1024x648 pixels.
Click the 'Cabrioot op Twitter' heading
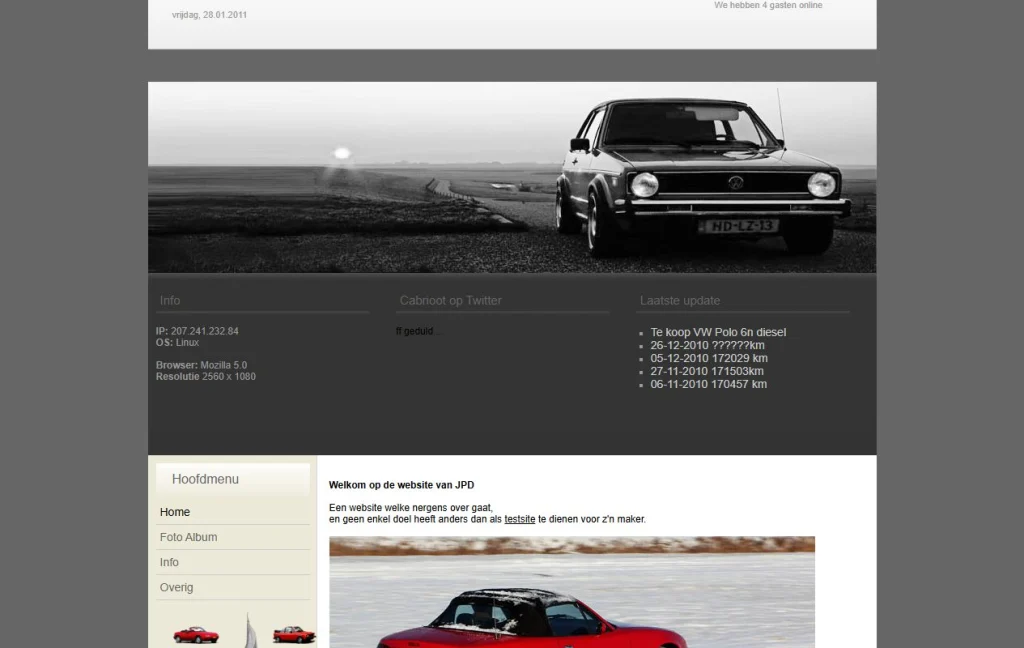(451, 300)
